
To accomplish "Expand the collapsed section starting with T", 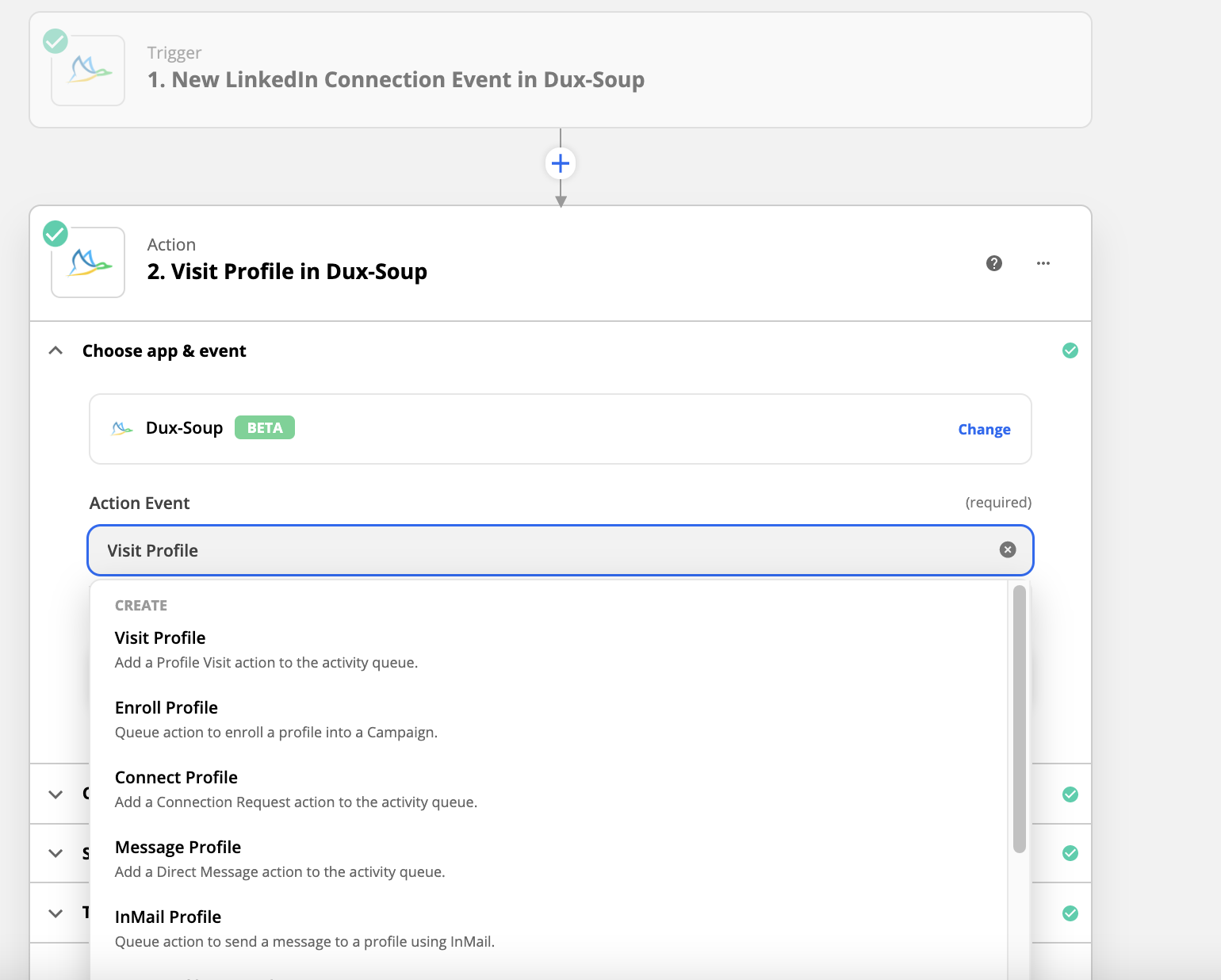I will 55,913.
